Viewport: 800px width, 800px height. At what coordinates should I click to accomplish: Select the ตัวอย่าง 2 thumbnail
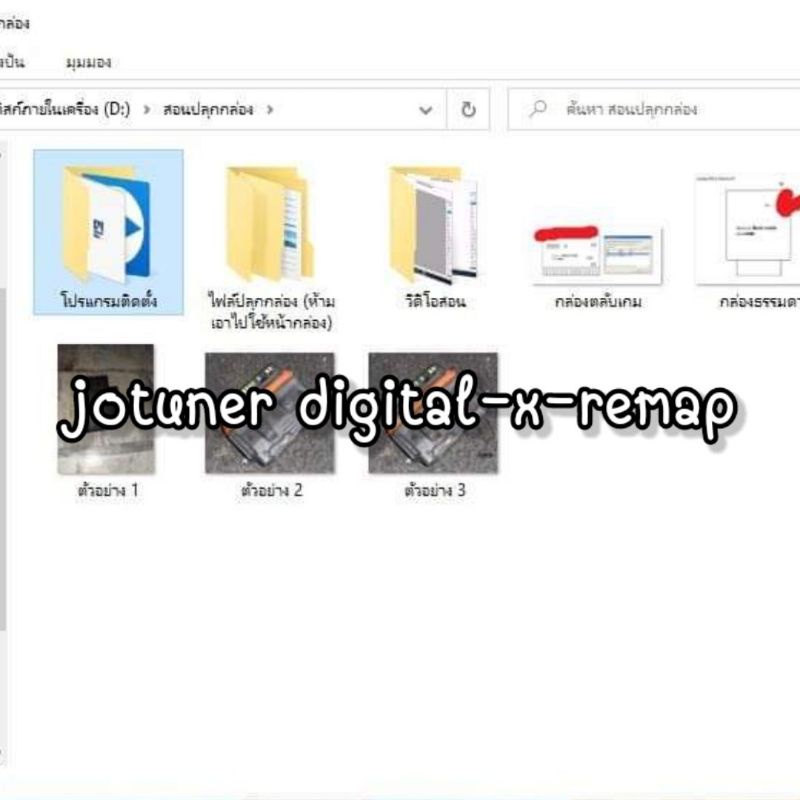point(270,413)
